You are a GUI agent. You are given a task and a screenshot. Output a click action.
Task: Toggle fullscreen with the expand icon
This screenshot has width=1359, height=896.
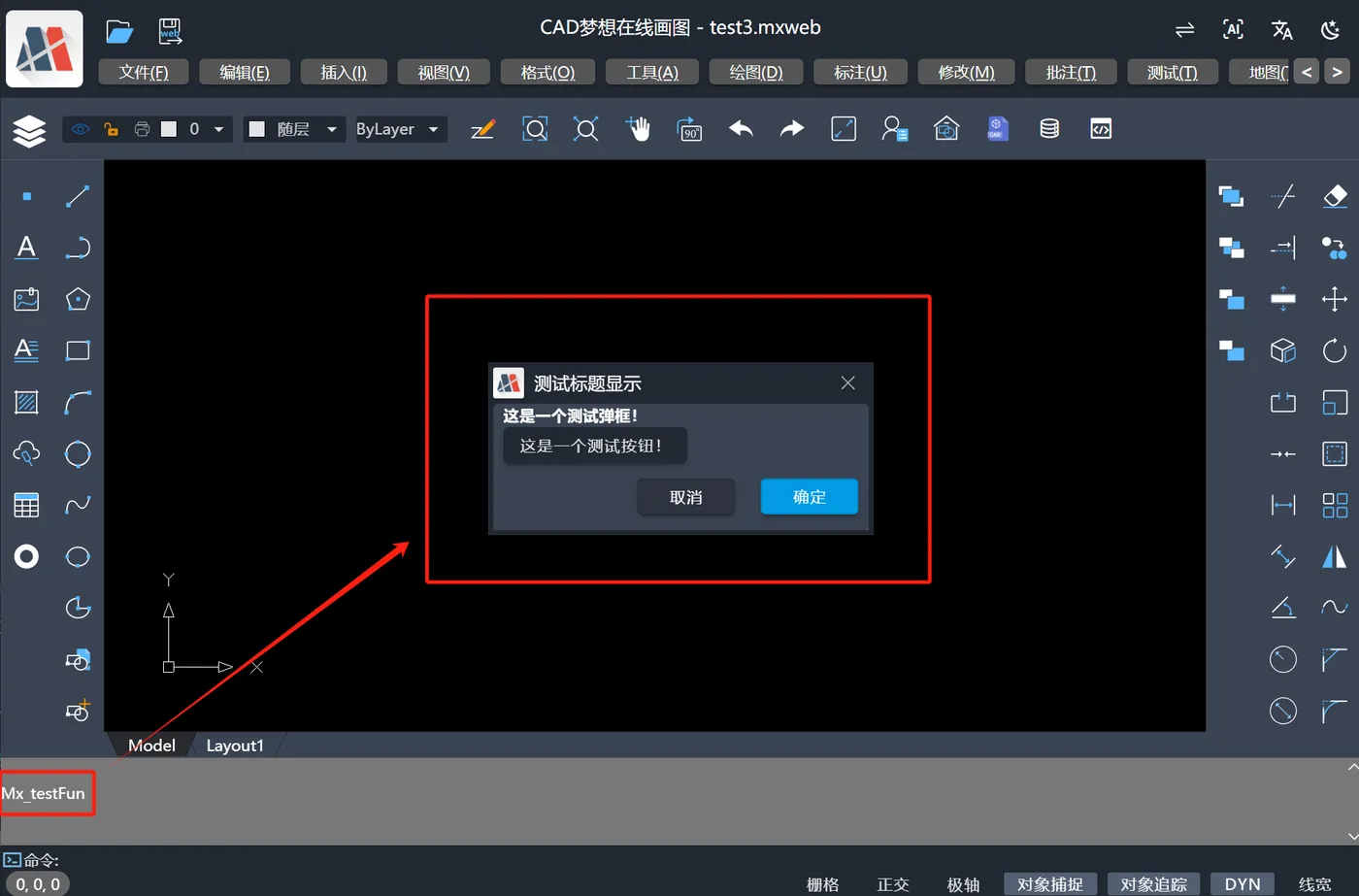coord(844,129)
